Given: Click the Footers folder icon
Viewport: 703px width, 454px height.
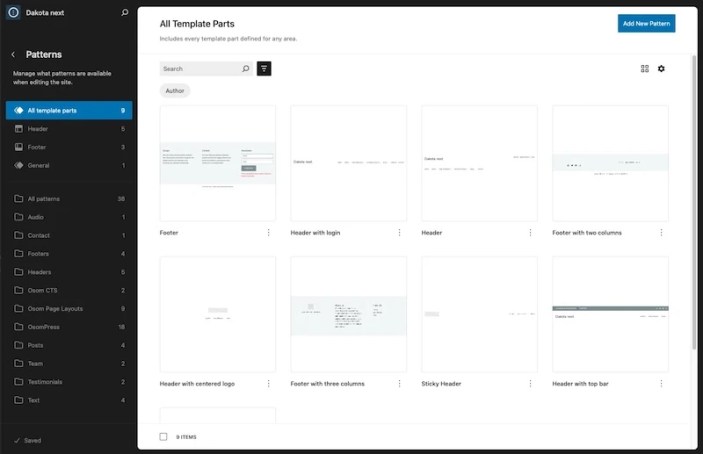Looking at the screenshot, I should tap(18, 254).
